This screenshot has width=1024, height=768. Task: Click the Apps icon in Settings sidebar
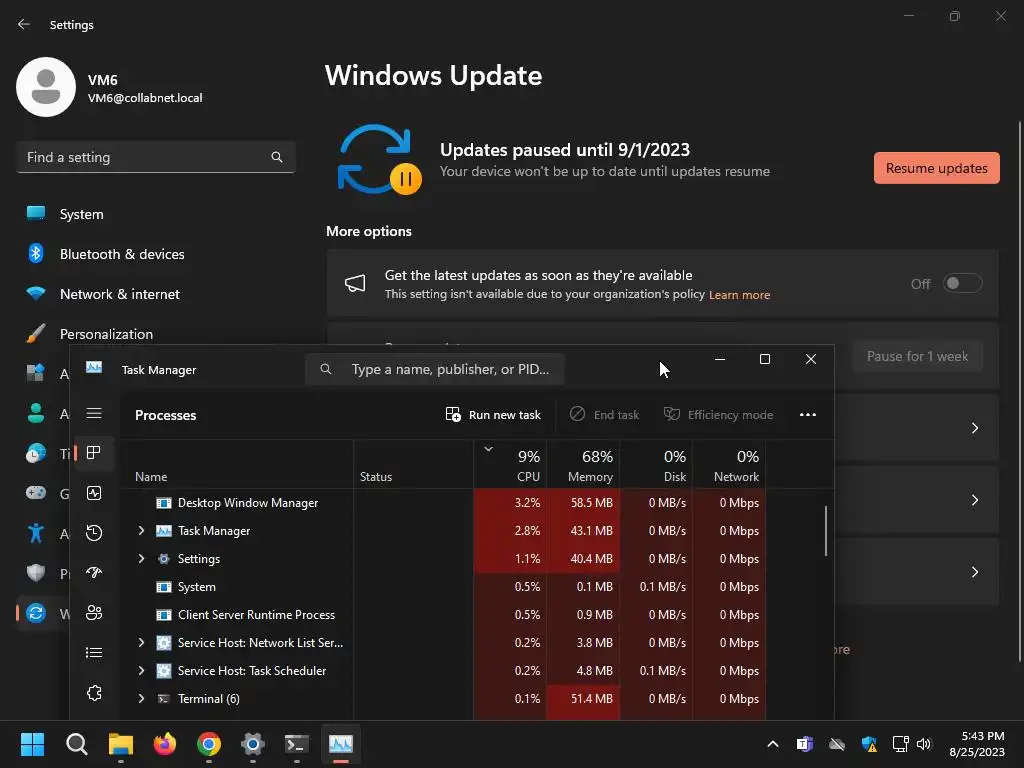pos(36,374)
